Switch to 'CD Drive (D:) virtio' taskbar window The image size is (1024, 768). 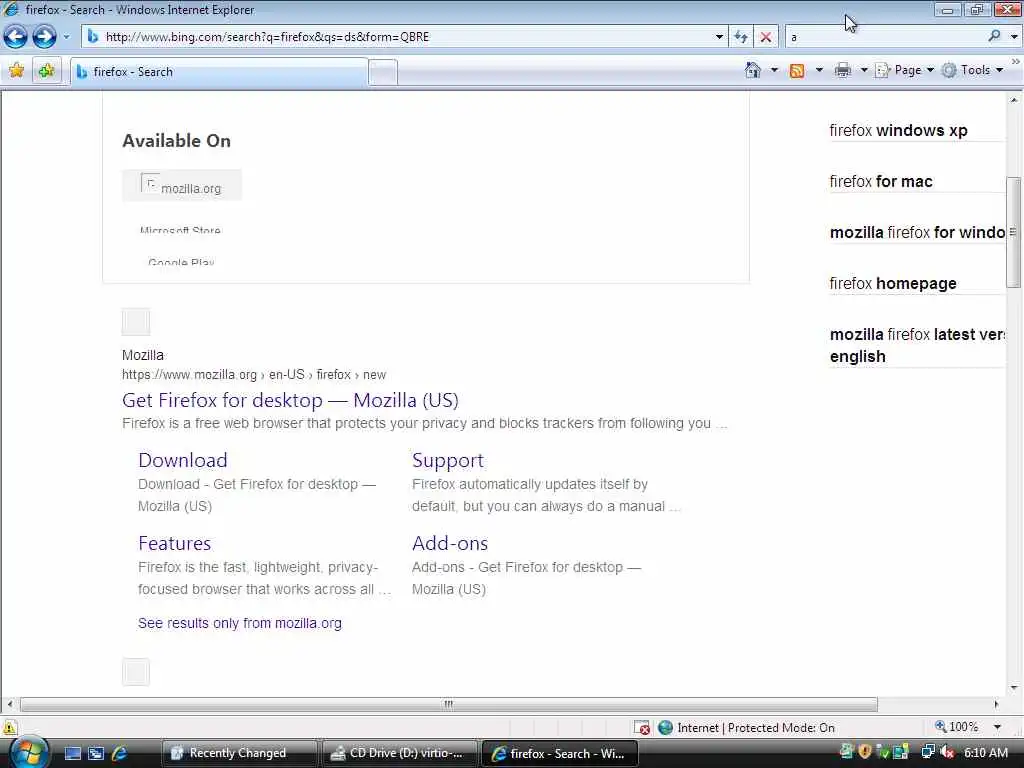click(400, 753)
